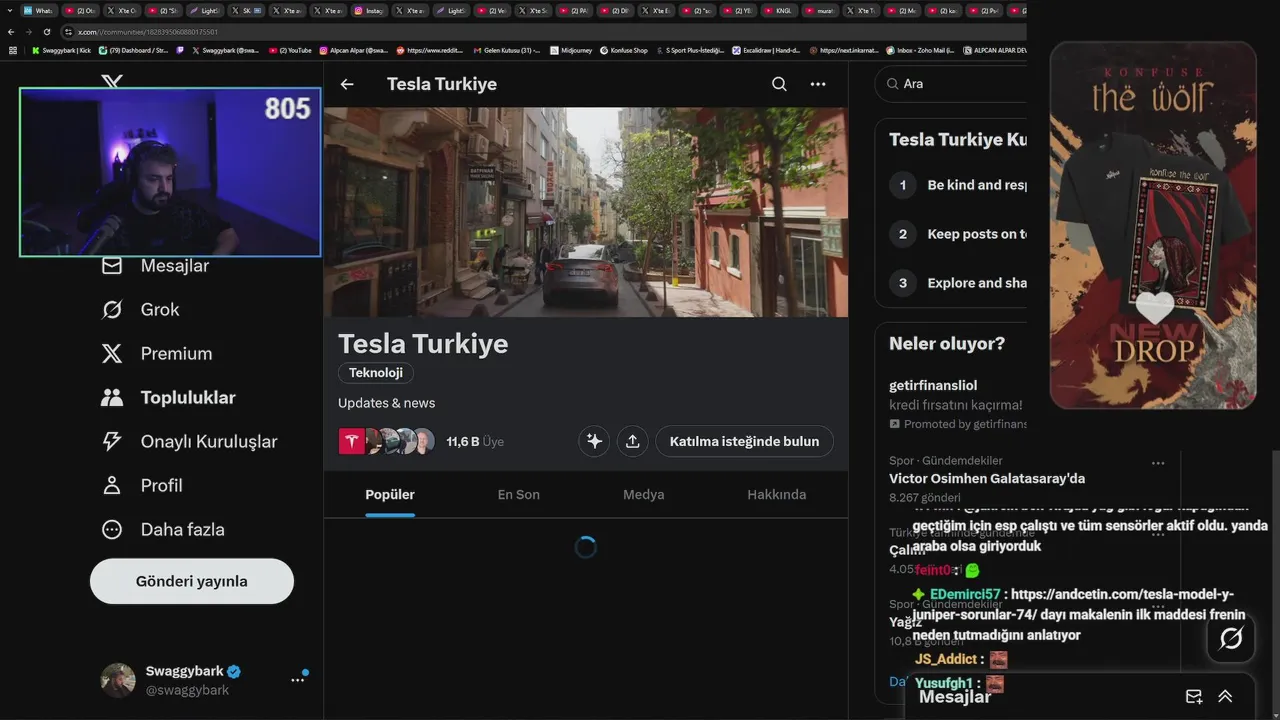Open the community search magnifier icon
The width and height of the screenshot is (1280, 720).
click(x=779, y=84)
